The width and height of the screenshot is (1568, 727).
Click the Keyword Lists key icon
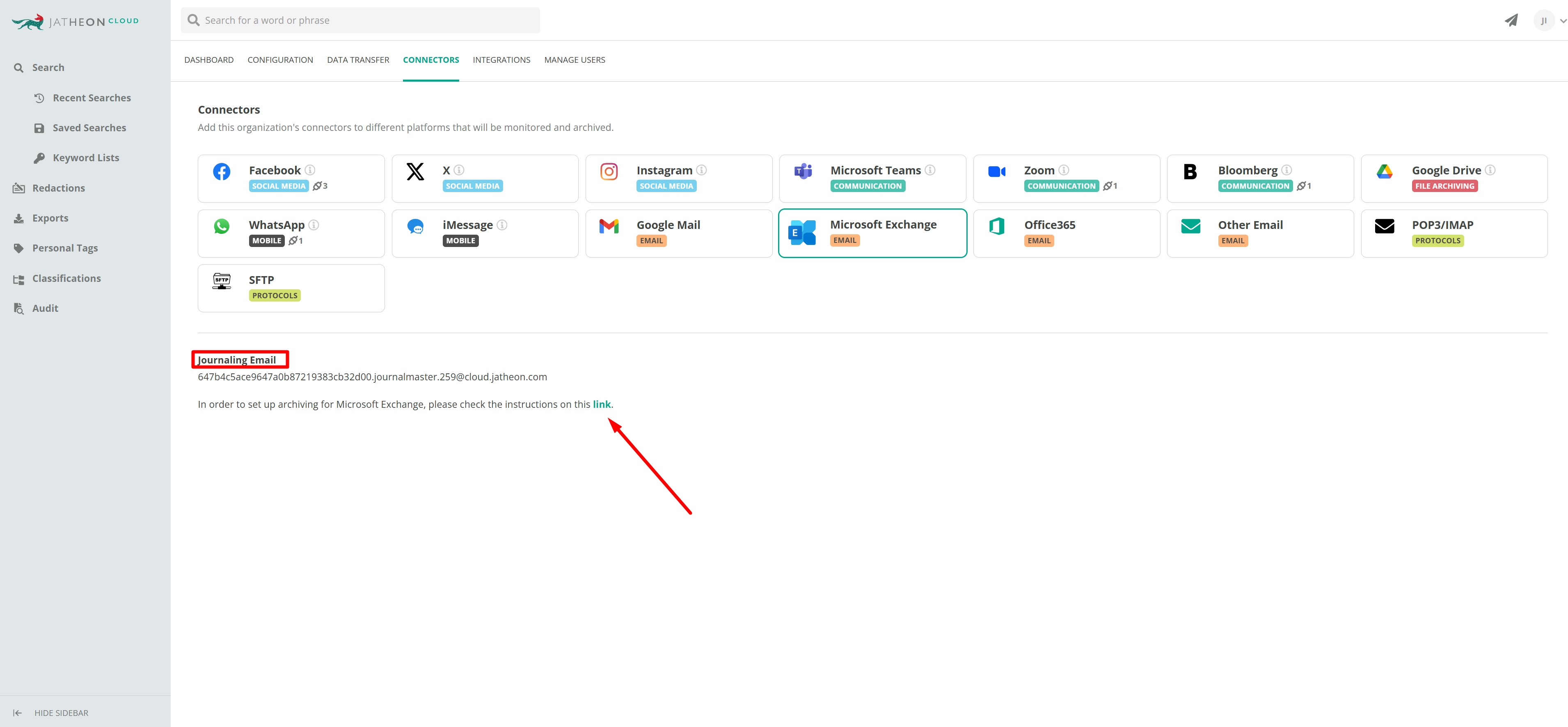[x=39, y=158]
